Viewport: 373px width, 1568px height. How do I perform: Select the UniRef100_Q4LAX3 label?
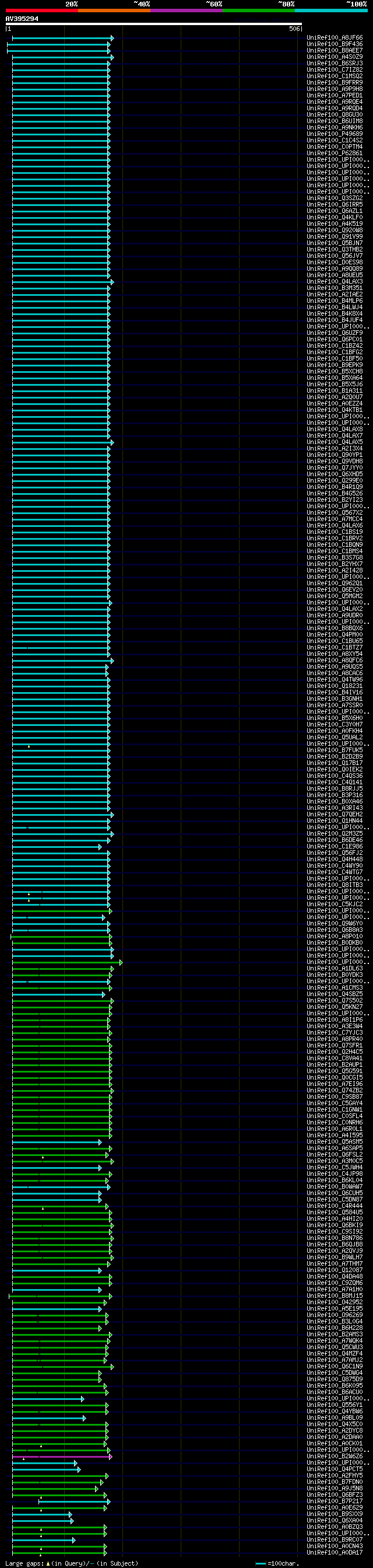(335, 282)
